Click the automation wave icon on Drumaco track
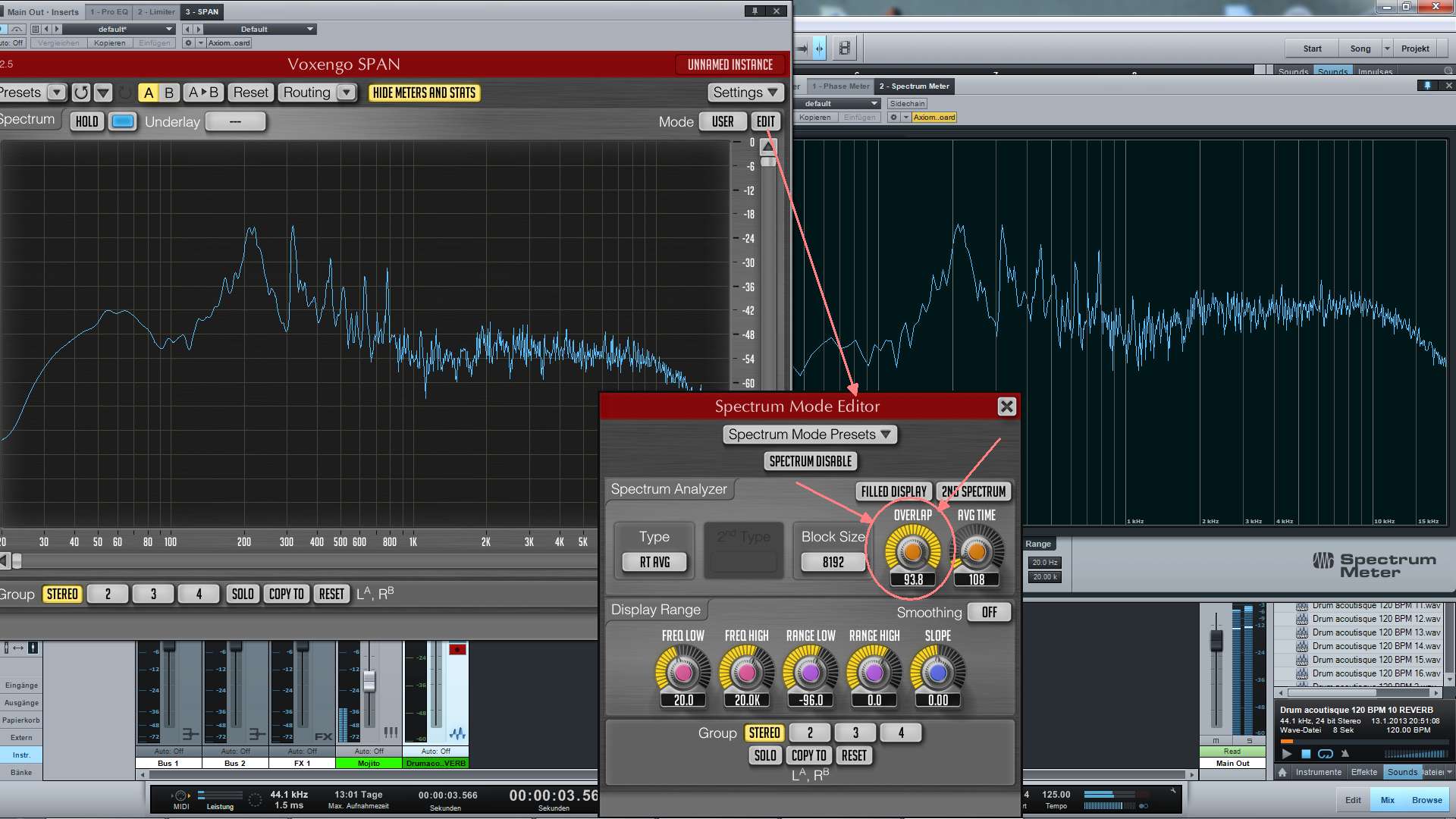The image size is (1456, 819). coord(457,733)
